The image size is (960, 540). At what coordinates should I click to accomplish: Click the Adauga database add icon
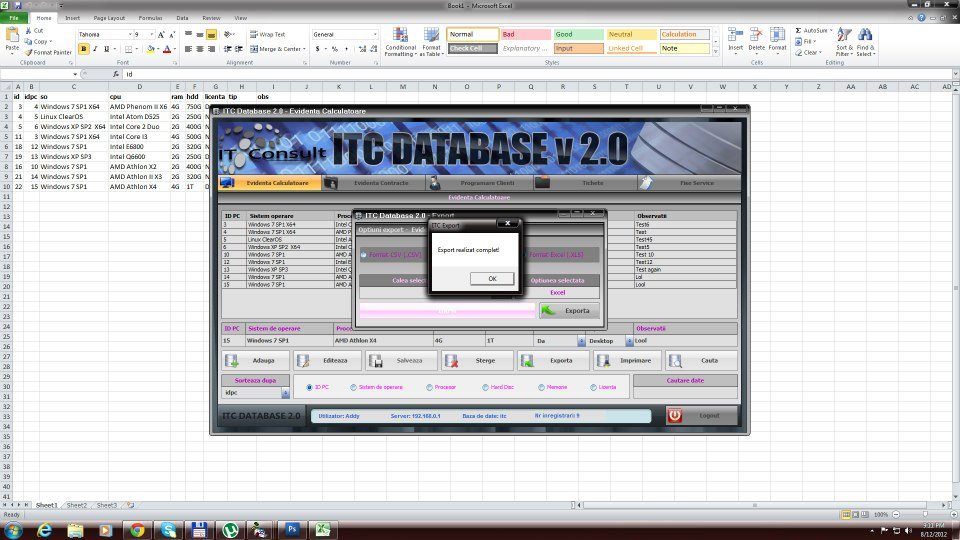[x=233, y=361]
